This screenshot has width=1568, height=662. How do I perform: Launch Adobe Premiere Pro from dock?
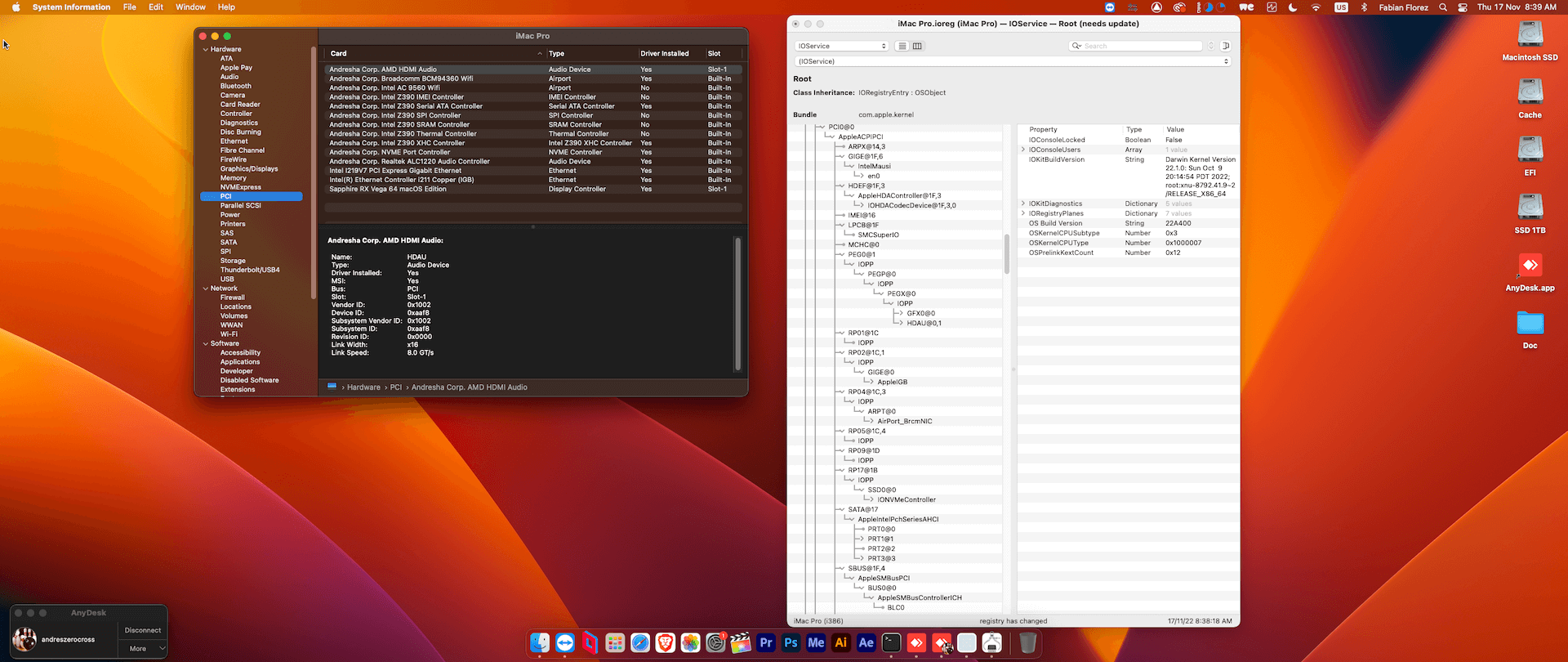pos(765,643)
